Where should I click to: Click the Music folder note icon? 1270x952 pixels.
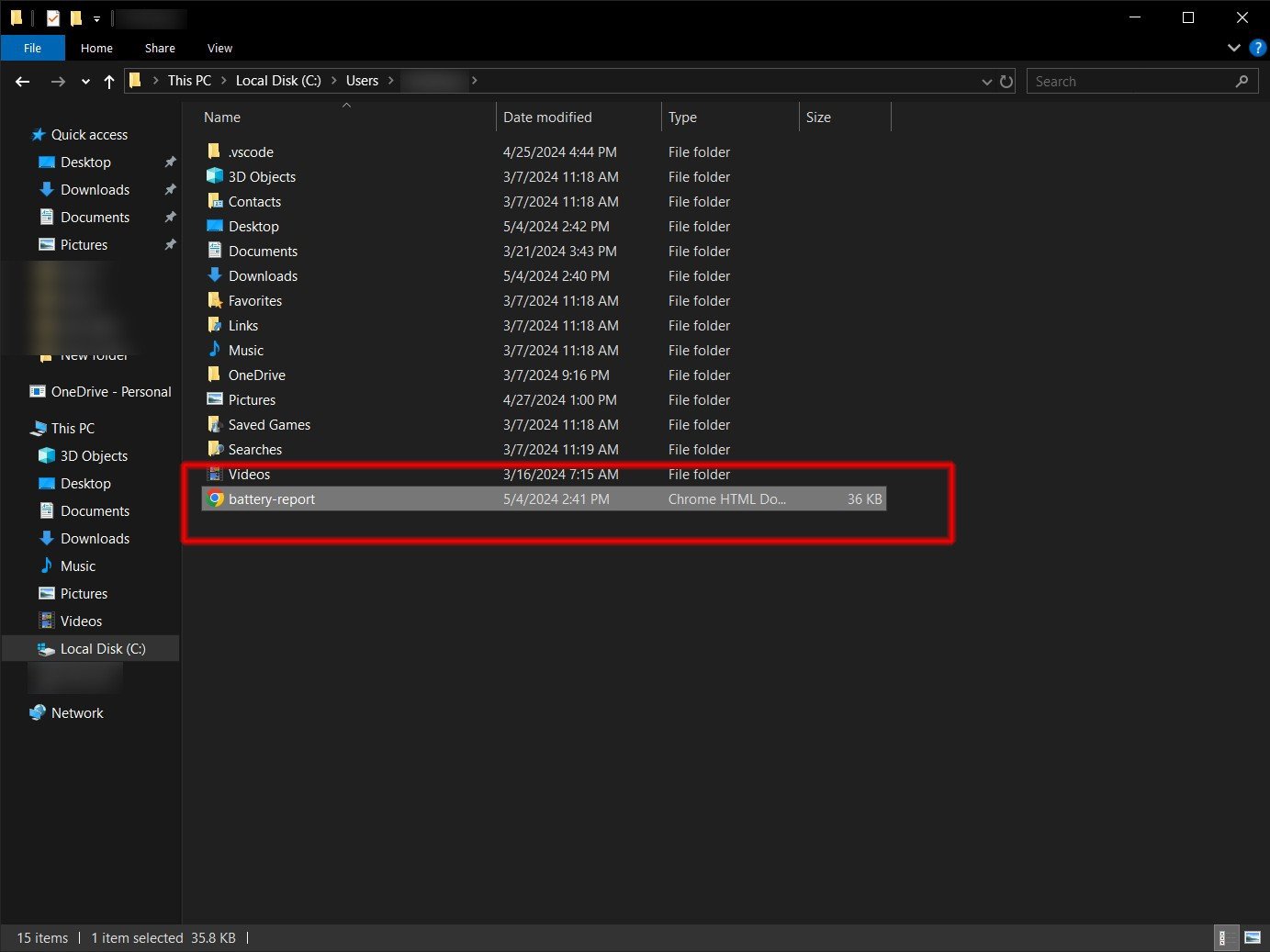click(215, 350)
